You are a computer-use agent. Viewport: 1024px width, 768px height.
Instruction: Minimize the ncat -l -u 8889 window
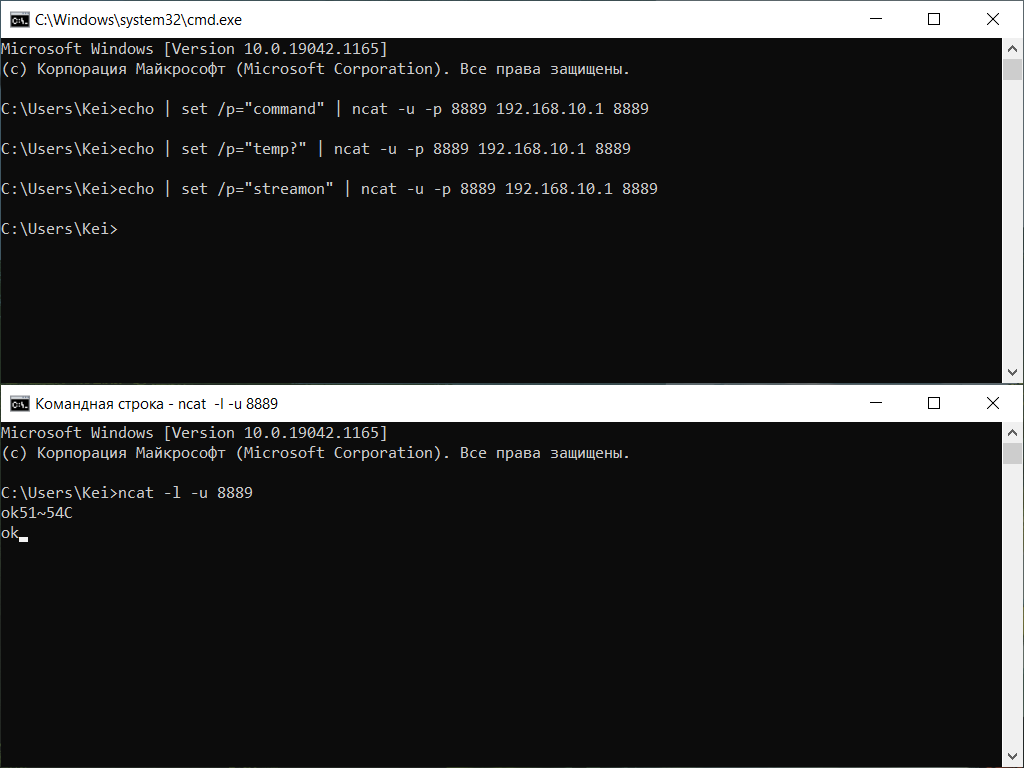tap(875, 403)
